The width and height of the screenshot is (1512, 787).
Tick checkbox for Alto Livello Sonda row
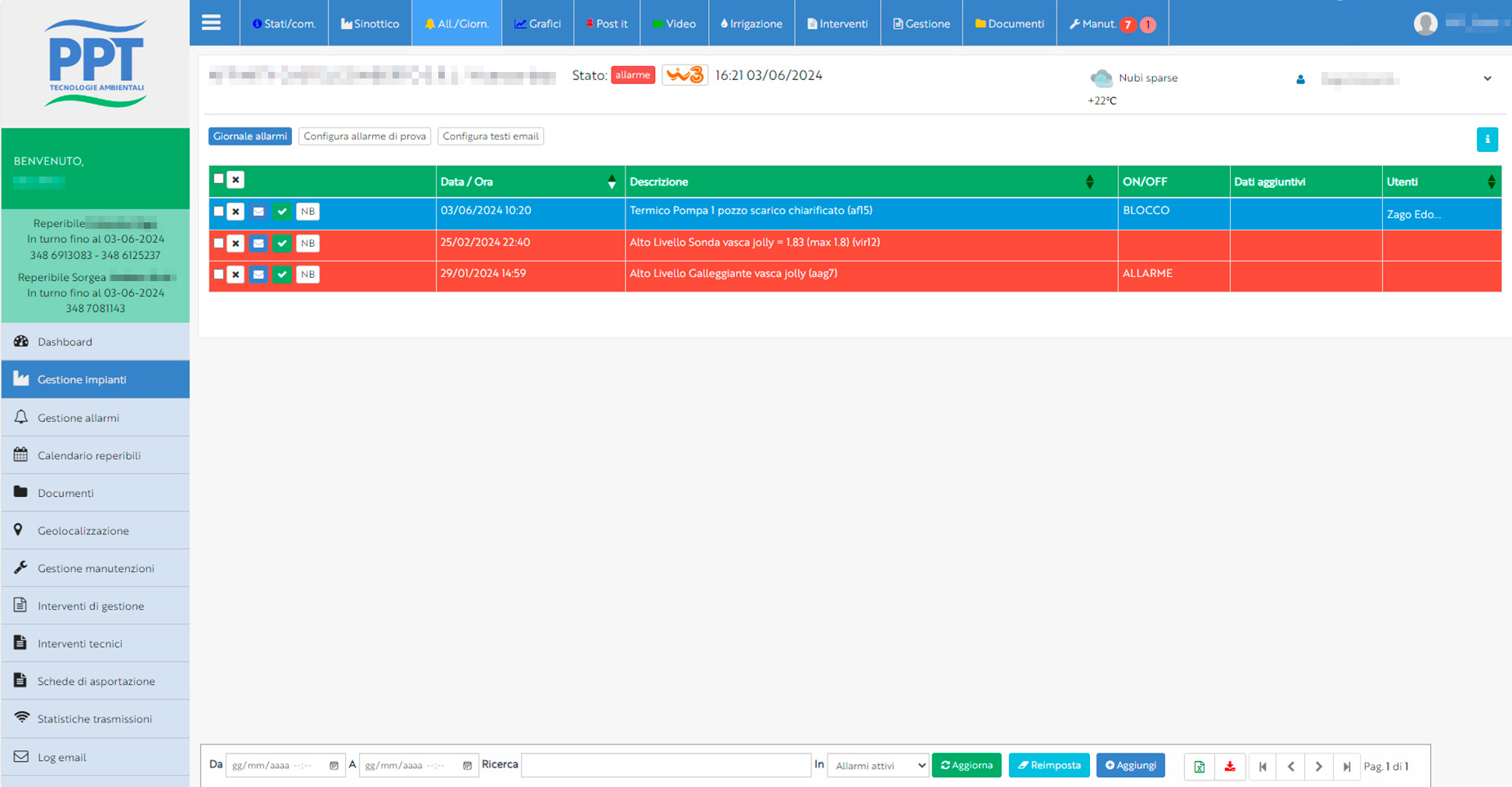point(218,243)
